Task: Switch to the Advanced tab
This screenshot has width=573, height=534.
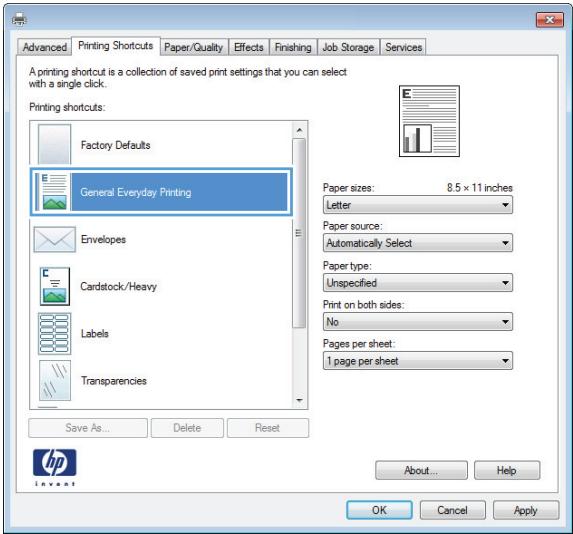Action: [x=45, y=47]
